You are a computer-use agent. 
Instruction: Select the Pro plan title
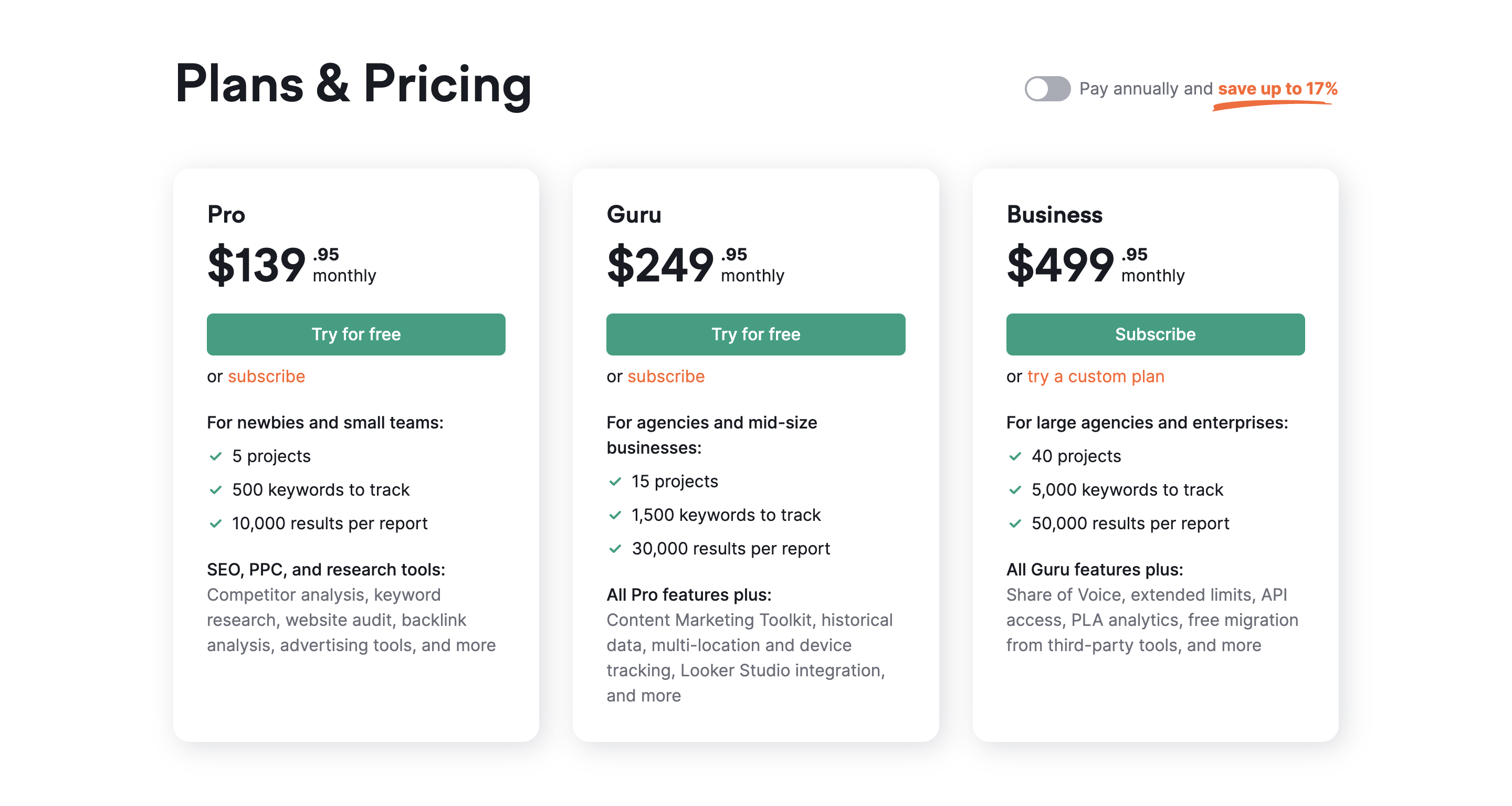coord(226,214)
